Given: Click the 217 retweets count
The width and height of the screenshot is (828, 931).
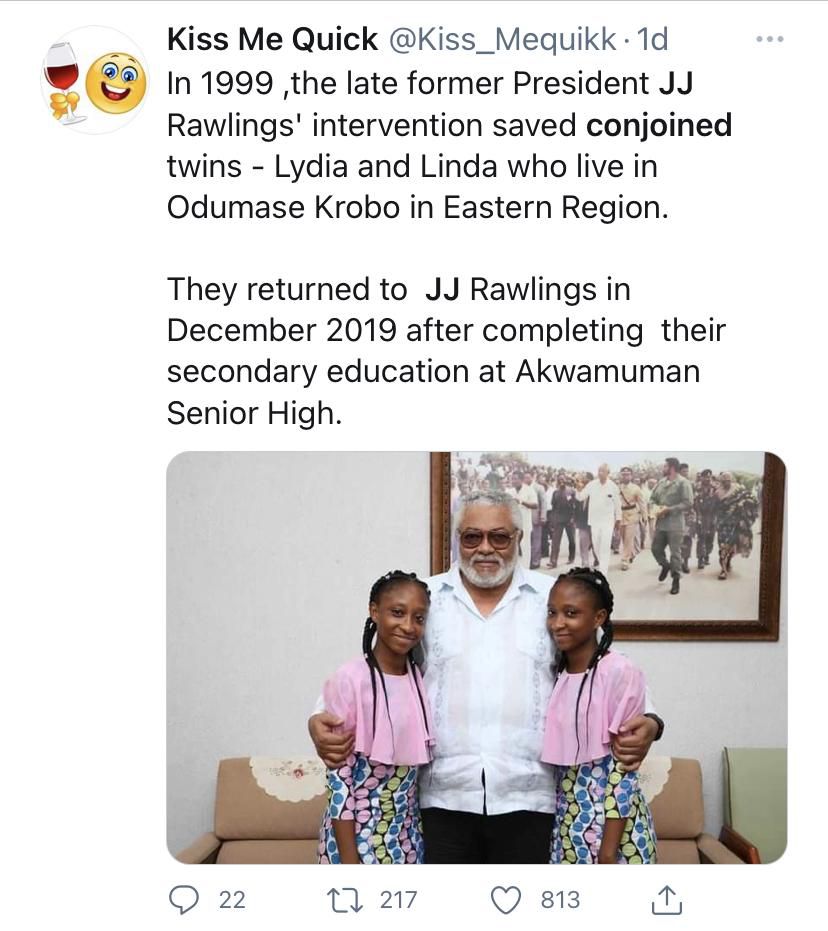Looking at the screenshot, I should tap(398, 900).
